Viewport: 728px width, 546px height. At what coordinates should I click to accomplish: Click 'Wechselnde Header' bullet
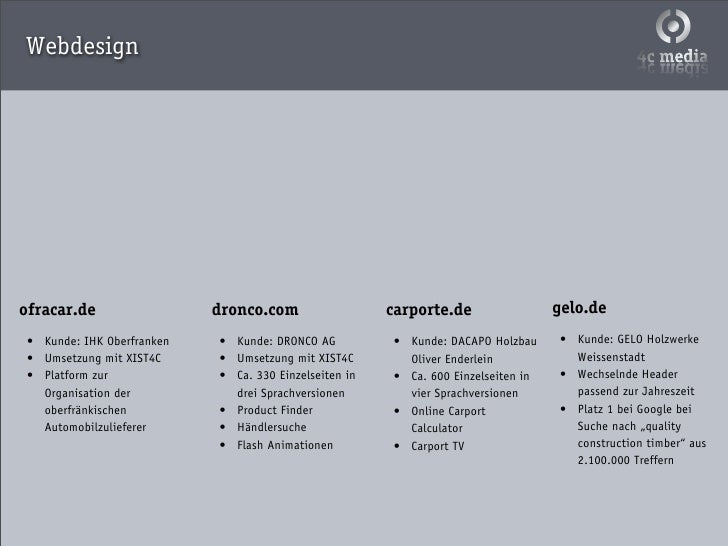pos(636,383)
